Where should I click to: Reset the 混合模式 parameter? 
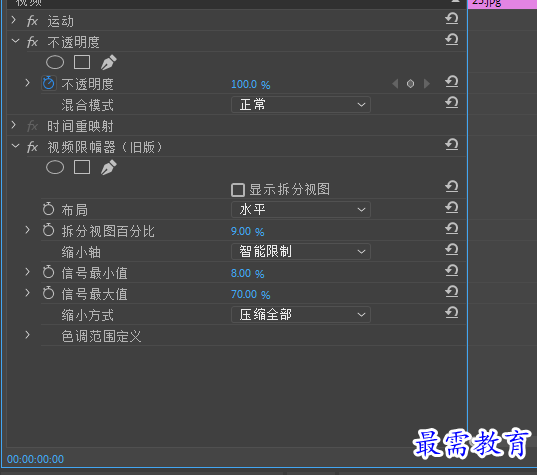point(452,103)
